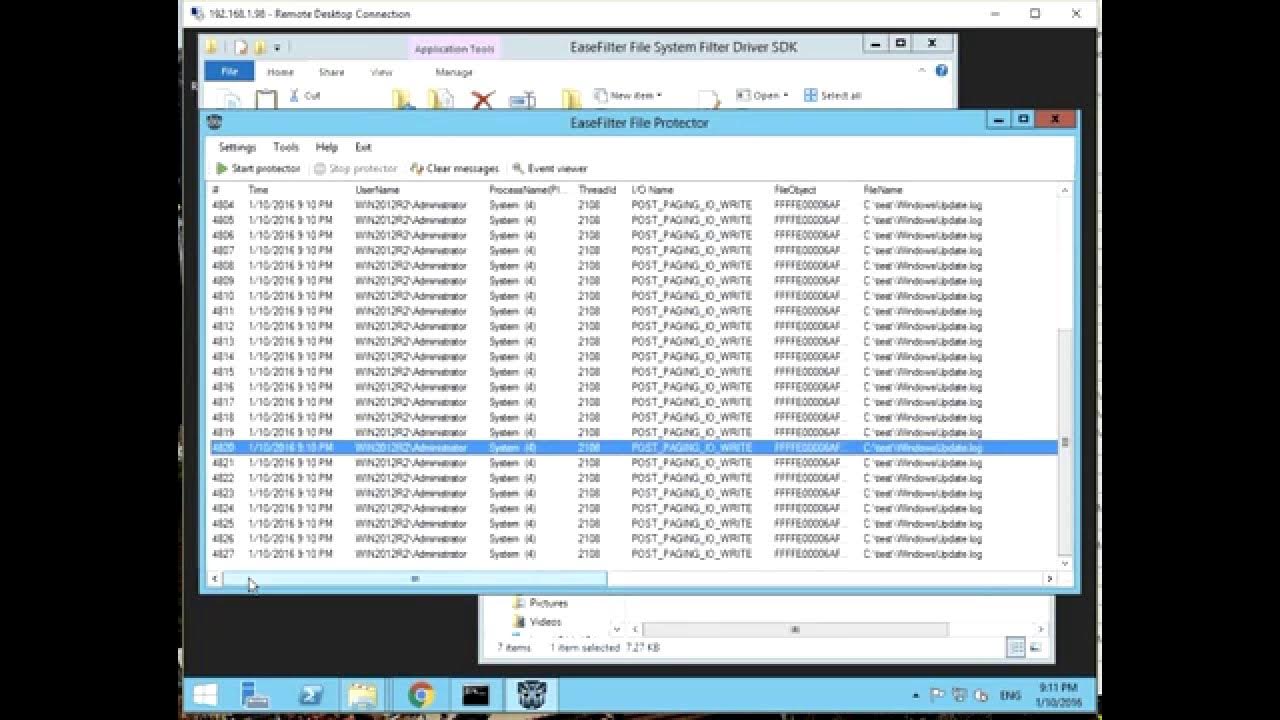Click the disabled Stop protector button
The height and width of the screenshot is (720, 1280).
click(355, 169)
